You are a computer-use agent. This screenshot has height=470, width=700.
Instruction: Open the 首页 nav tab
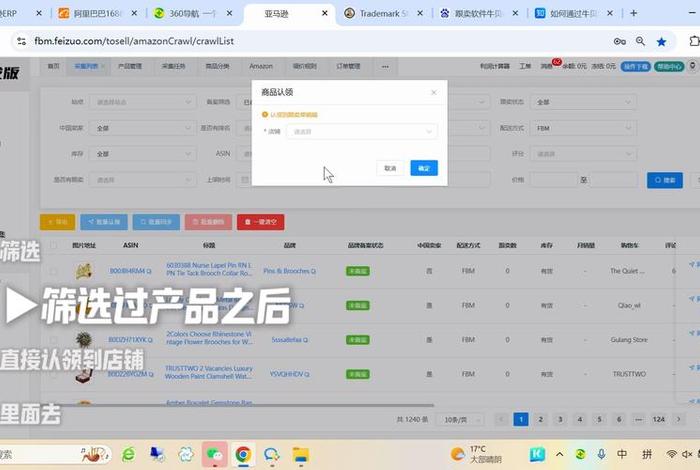point(54,66)
